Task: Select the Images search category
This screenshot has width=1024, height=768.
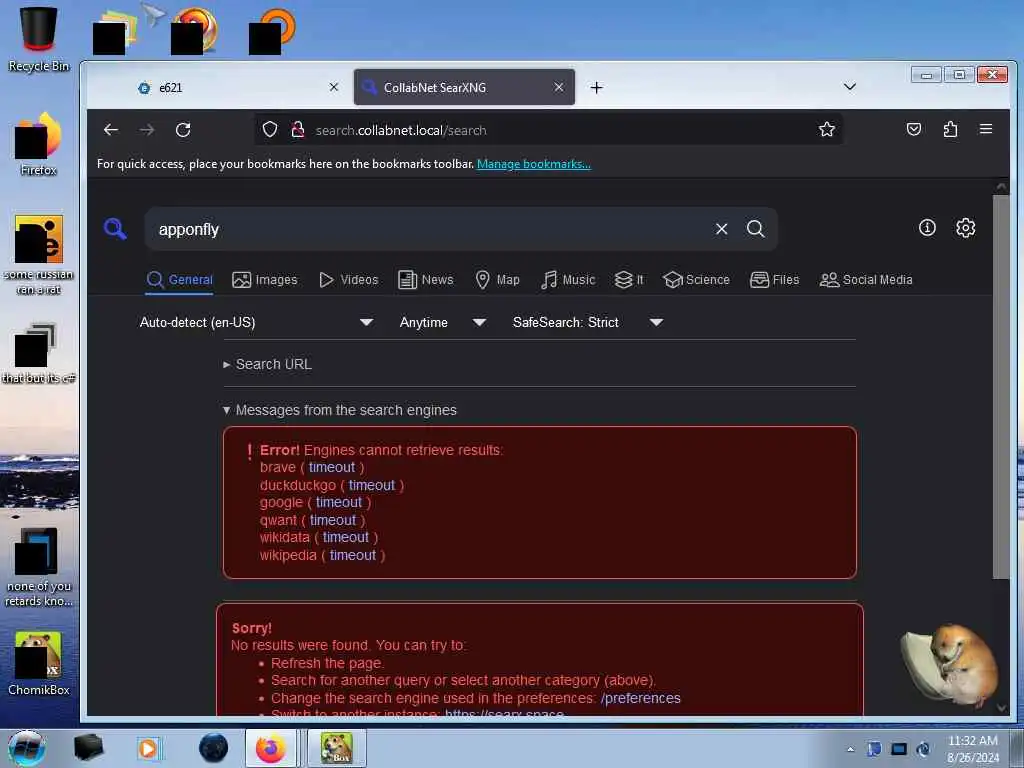Action: [x=264, y=280]
